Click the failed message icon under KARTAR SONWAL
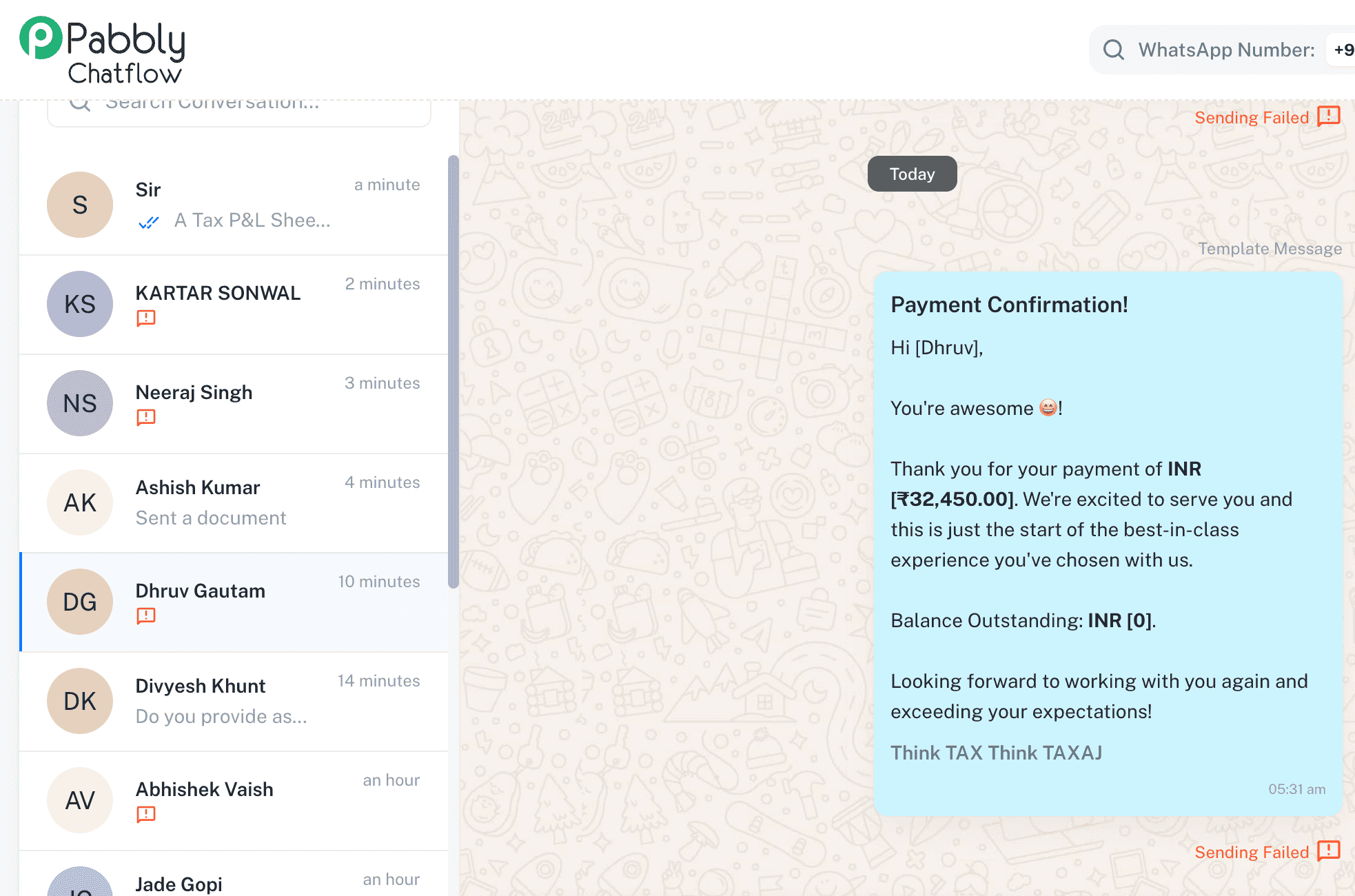Viewport: 1355px width, 896px height. tap(146, 318)
